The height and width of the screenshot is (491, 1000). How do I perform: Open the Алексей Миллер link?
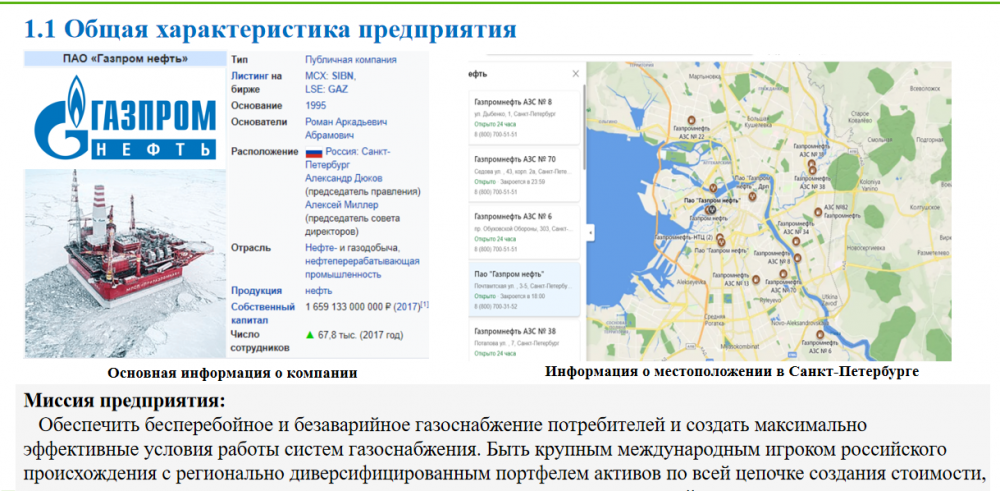341,205
